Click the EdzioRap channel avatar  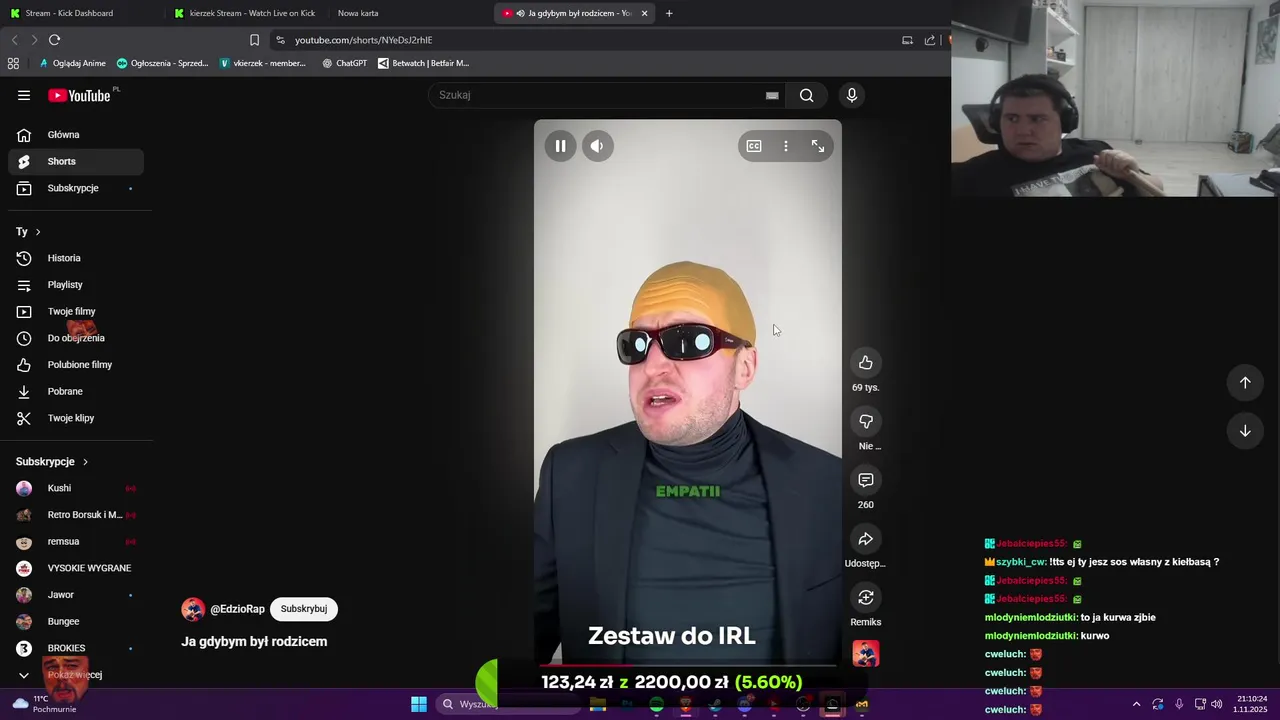[x=193, y=609]
